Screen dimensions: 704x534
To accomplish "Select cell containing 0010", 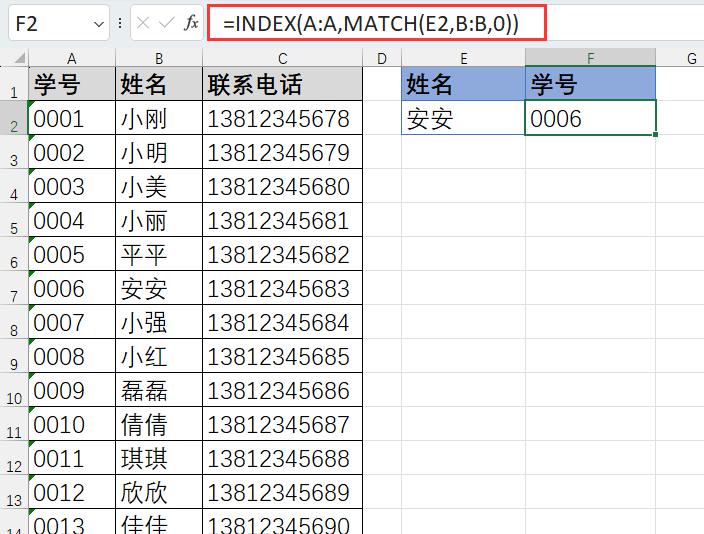I will (72, 424).
